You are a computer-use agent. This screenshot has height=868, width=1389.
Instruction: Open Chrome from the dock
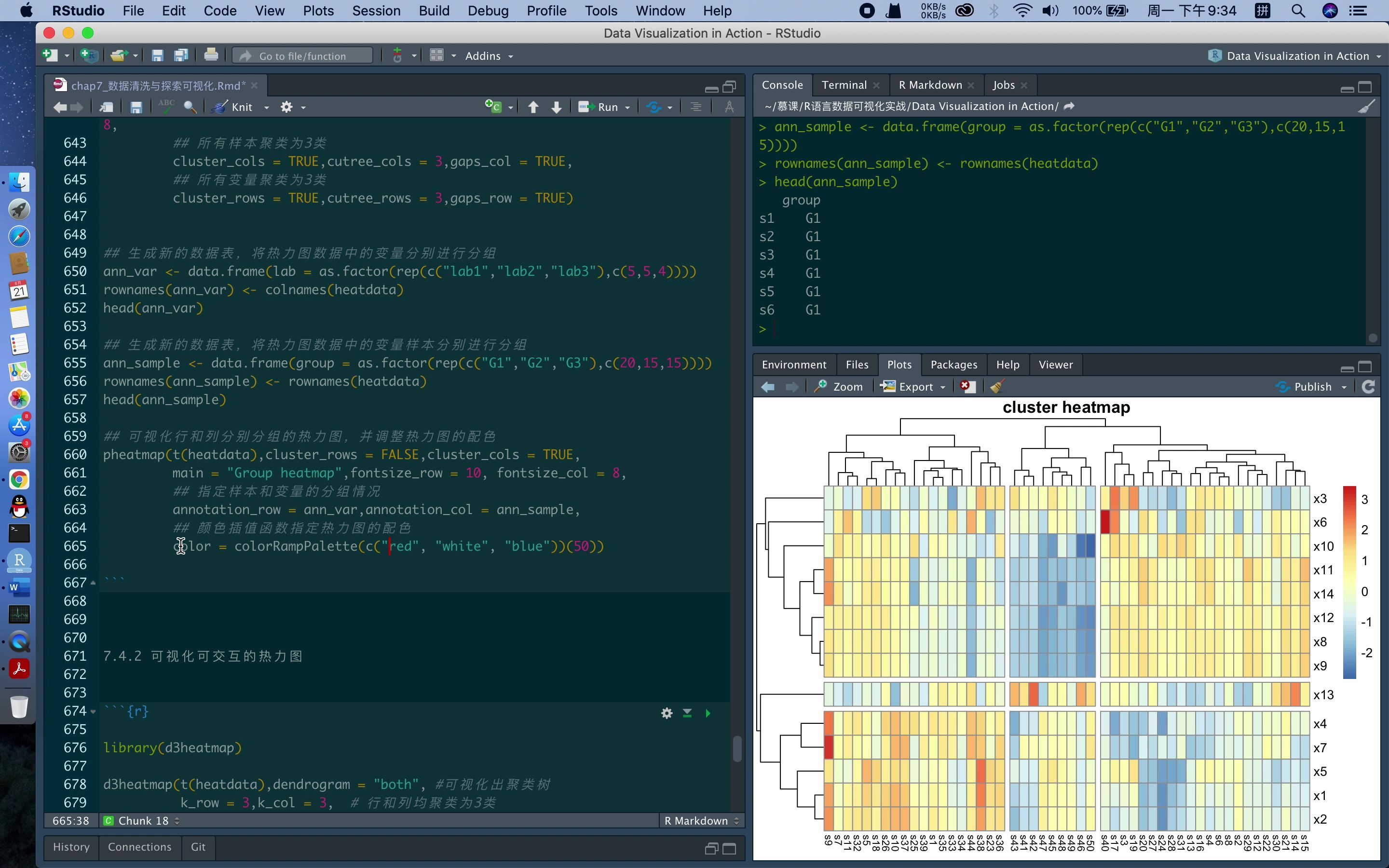click(19, 479)
